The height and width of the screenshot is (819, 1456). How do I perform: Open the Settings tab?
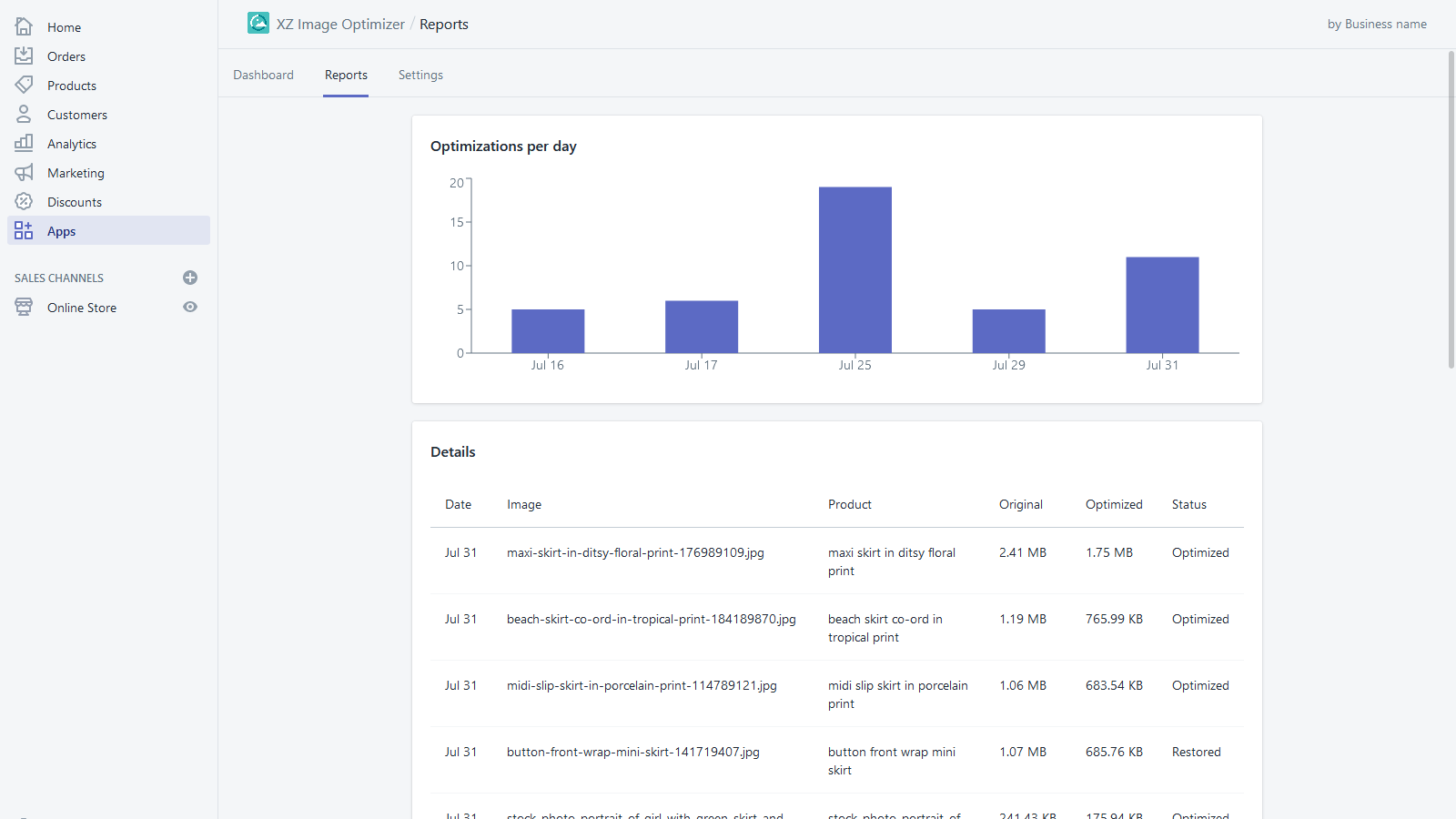click(x=420, y=75)
